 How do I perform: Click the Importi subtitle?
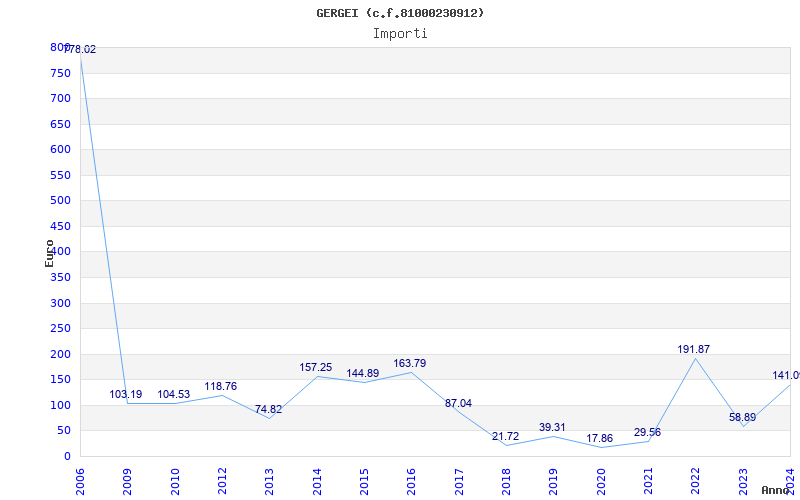point(400,34)
